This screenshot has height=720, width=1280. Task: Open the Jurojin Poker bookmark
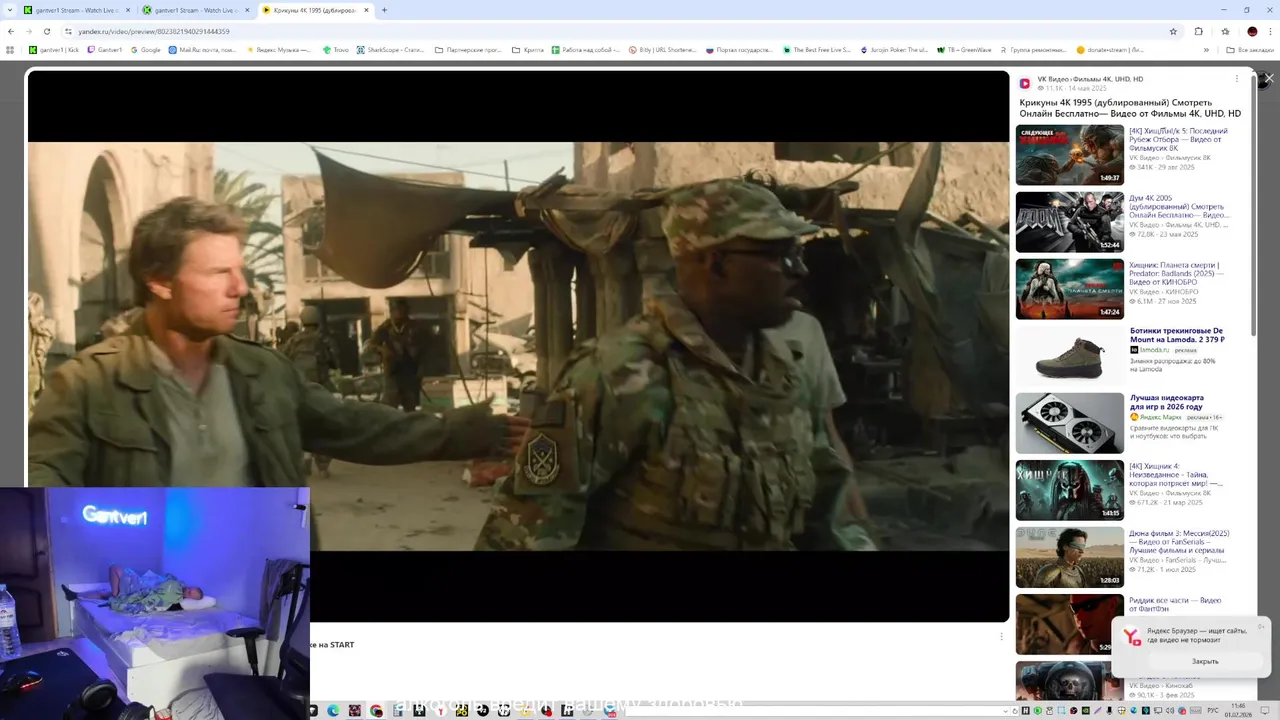[x=894, y=49]
